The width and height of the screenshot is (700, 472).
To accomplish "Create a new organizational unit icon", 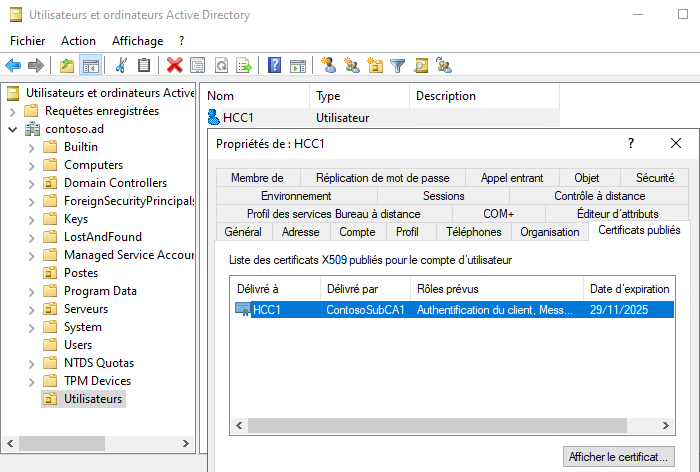I will [x=375, y=66].
